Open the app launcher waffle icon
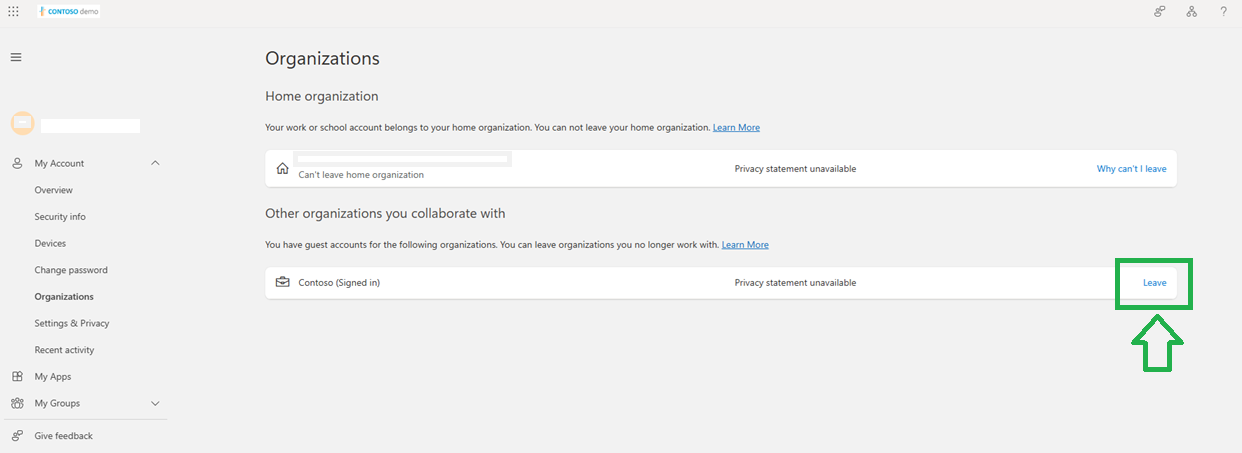The width and height of the screenshot is (1242, 453). pyautogui.click(x=13, y=11)
